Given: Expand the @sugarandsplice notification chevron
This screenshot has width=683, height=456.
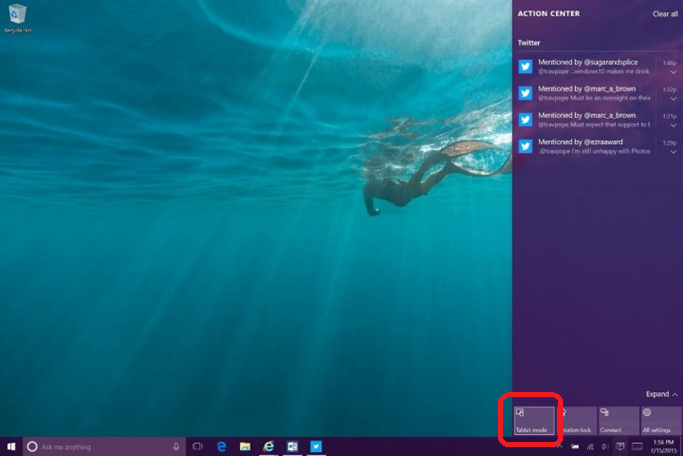Looking at the screenshot, I should point(673,72).
